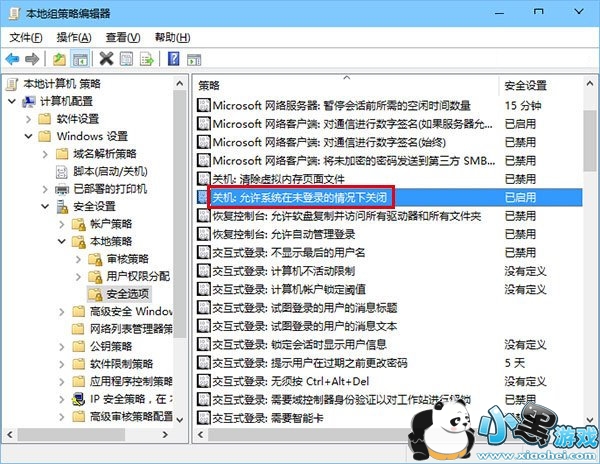600x464 pixels.
Task: Select 公钥策略 tree node
Action: (x=111, y=347)
